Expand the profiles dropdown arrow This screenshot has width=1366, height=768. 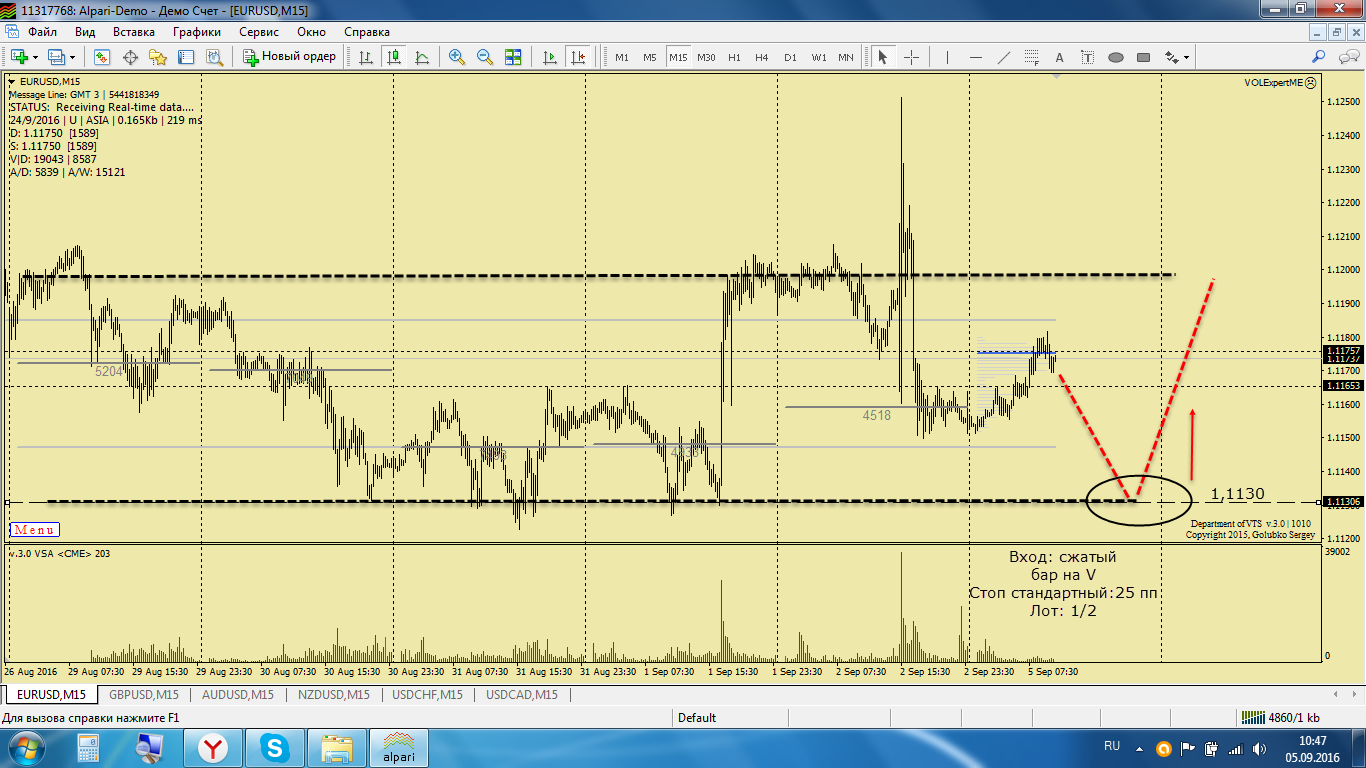(x=73, y=57)
